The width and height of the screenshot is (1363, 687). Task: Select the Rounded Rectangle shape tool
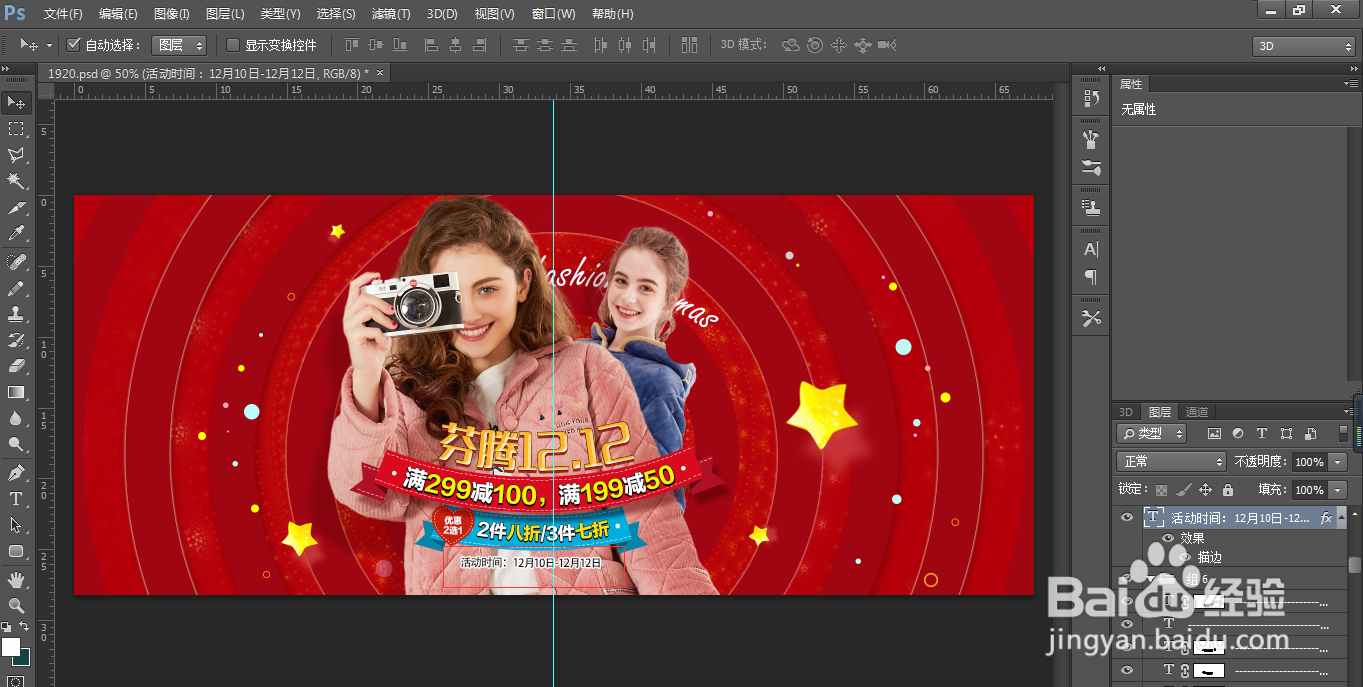click(16, 551)
